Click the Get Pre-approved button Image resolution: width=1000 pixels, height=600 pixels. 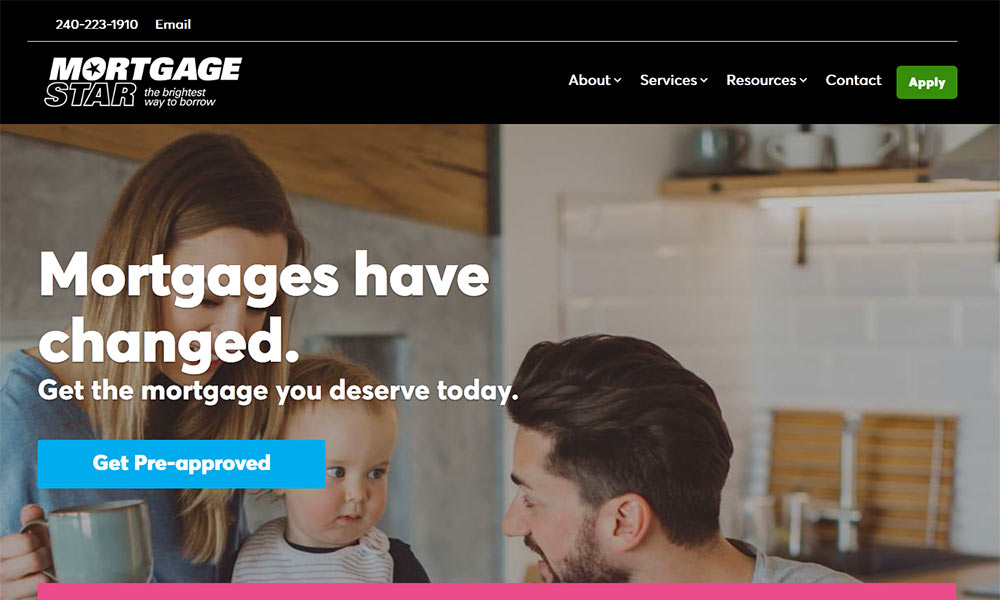(182, 464)
